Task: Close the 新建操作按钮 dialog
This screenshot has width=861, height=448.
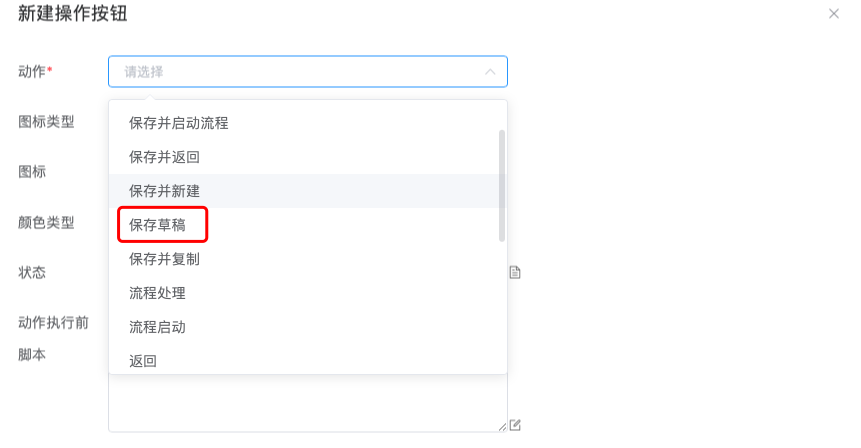Action: pyautogui.click(x=834, y=14)
